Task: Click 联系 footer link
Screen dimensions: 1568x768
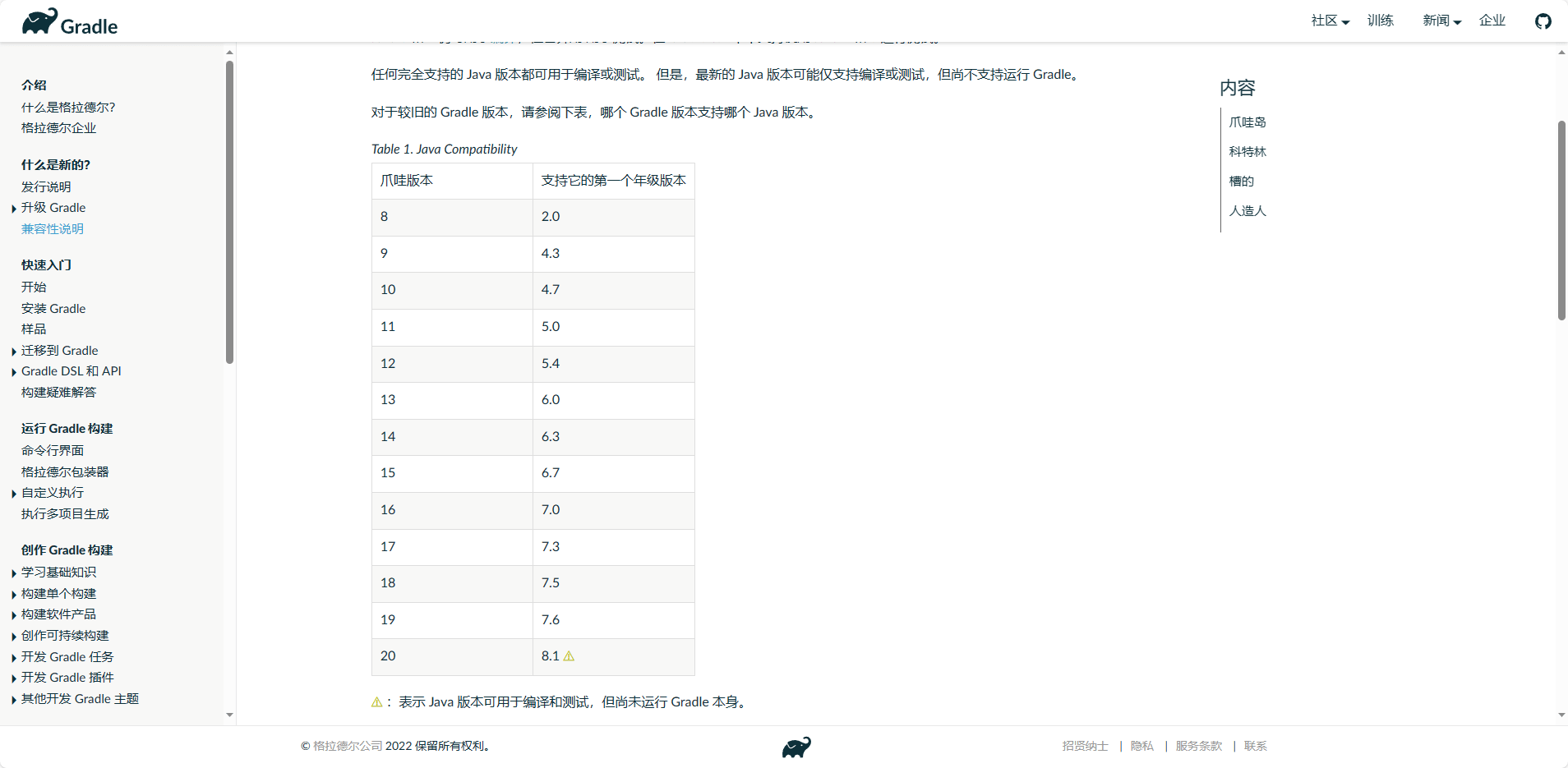Action: [1255, 747]
